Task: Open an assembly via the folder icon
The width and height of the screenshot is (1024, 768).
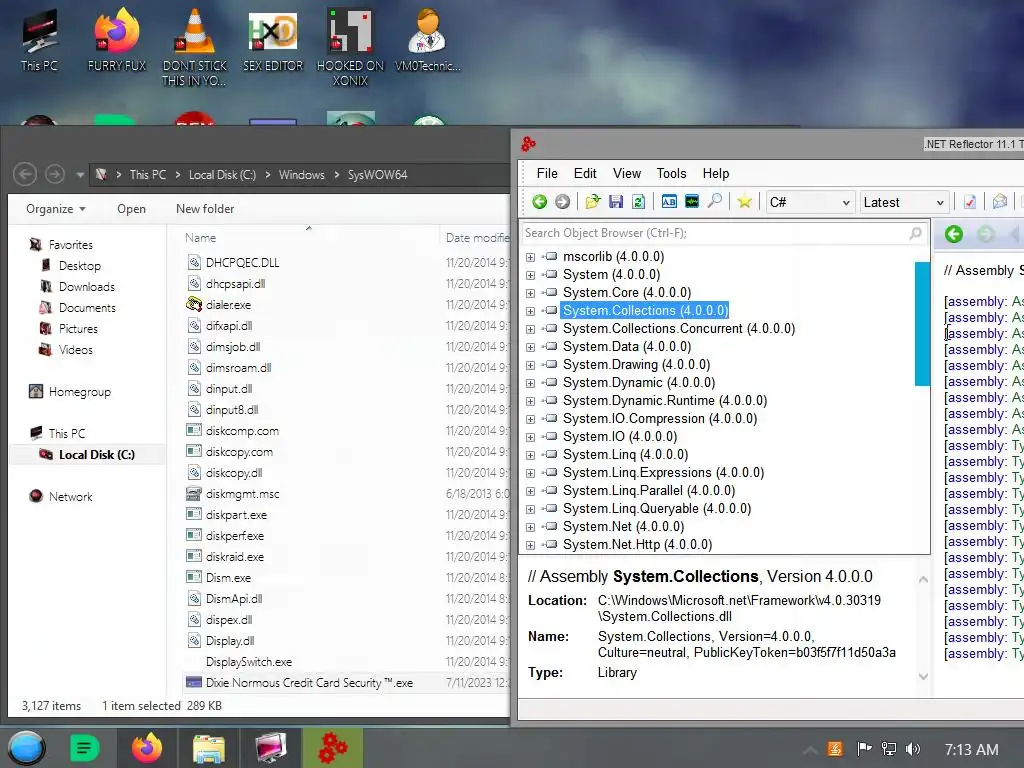Action: 592,202
